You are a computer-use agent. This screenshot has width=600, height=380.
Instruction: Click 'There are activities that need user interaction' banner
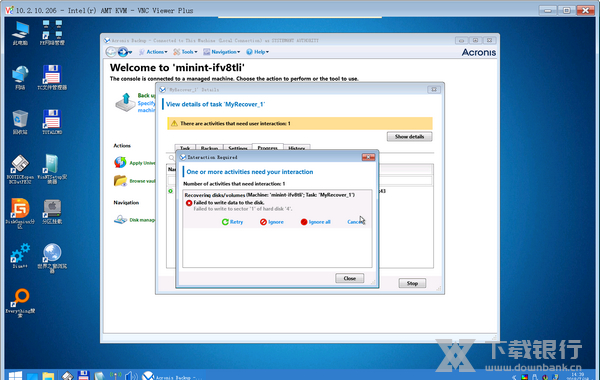point(300,124)
